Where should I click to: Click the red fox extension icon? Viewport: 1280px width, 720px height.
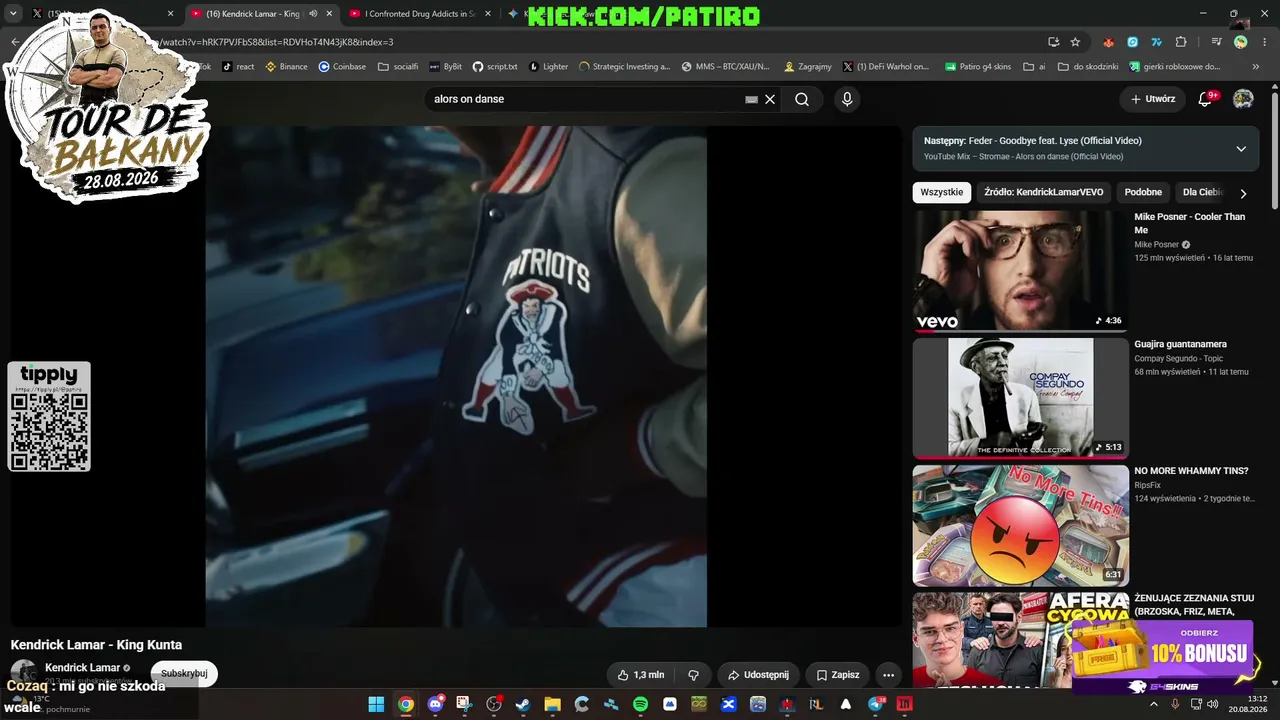[1108, 42]
